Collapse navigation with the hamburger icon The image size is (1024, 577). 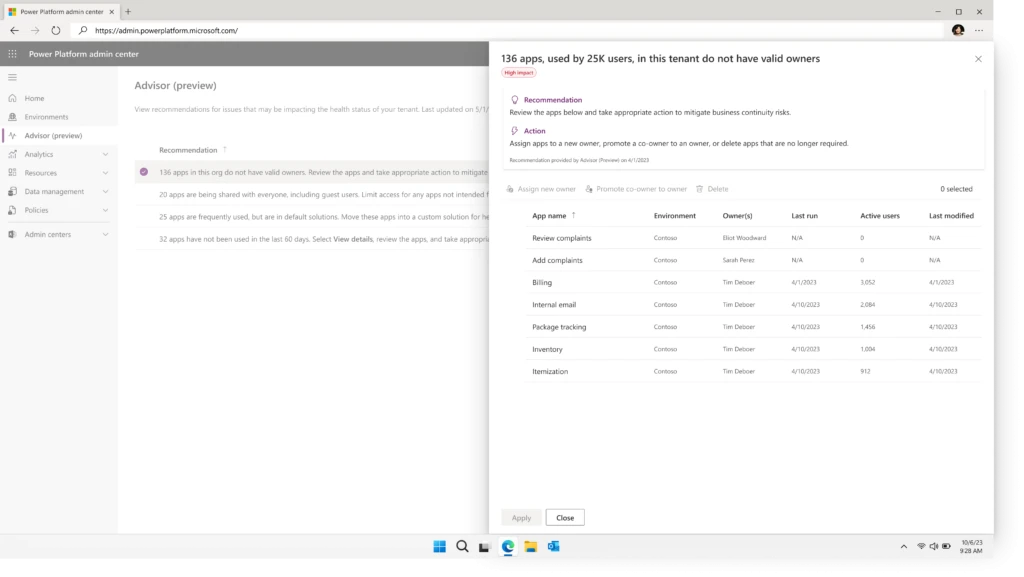(x=13, y=76)
